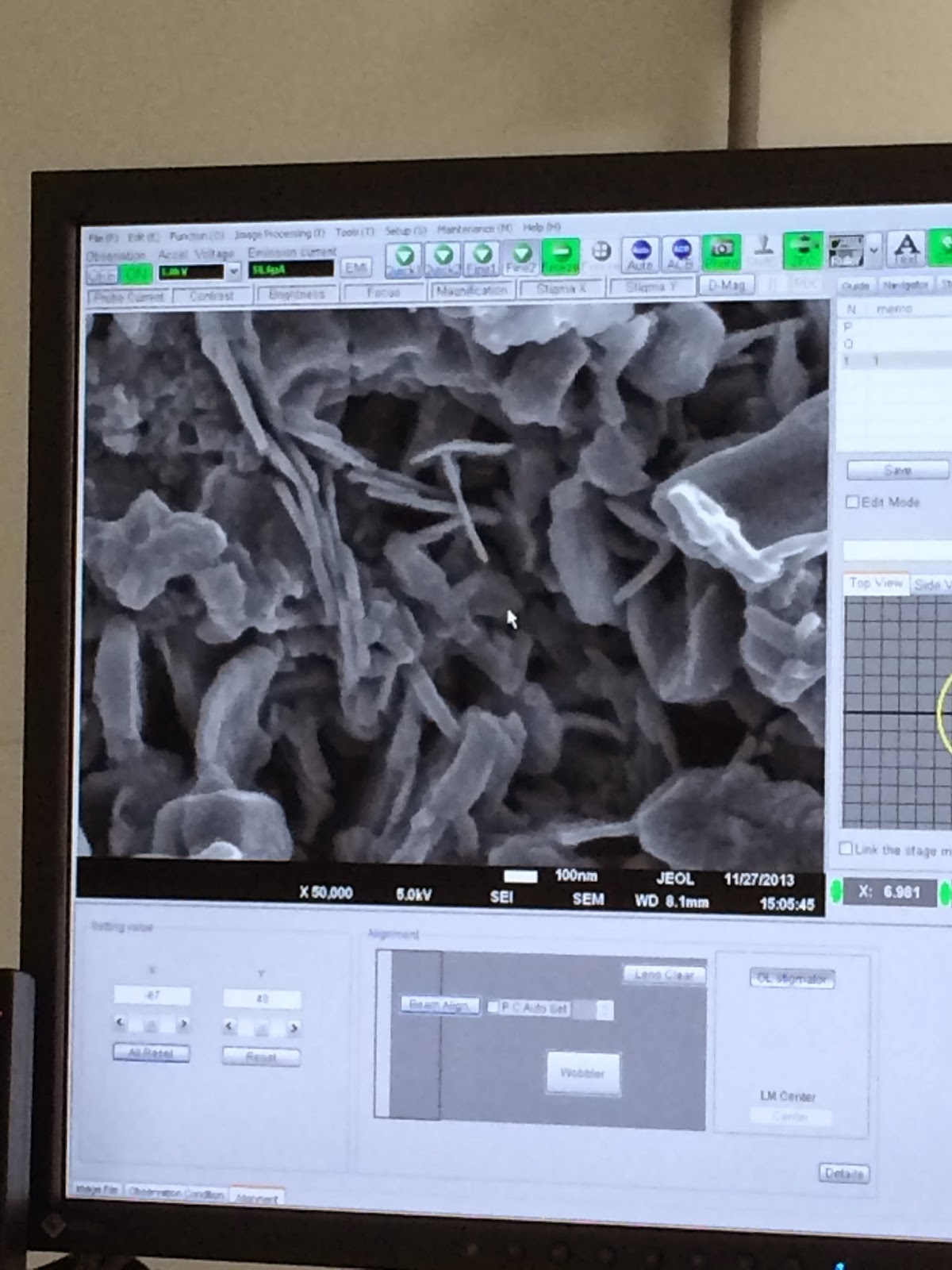Turn observation OFF
Image resolution: width=952 pixels, height=1270 pixels.
(102, 275)
